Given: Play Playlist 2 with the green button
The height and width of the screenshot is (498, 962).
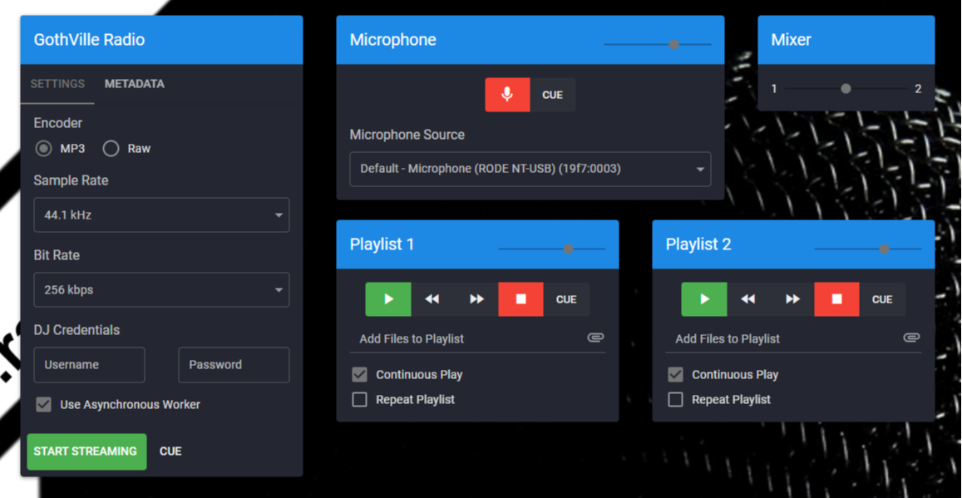Looking at the screenshot, I should point(704,299).
